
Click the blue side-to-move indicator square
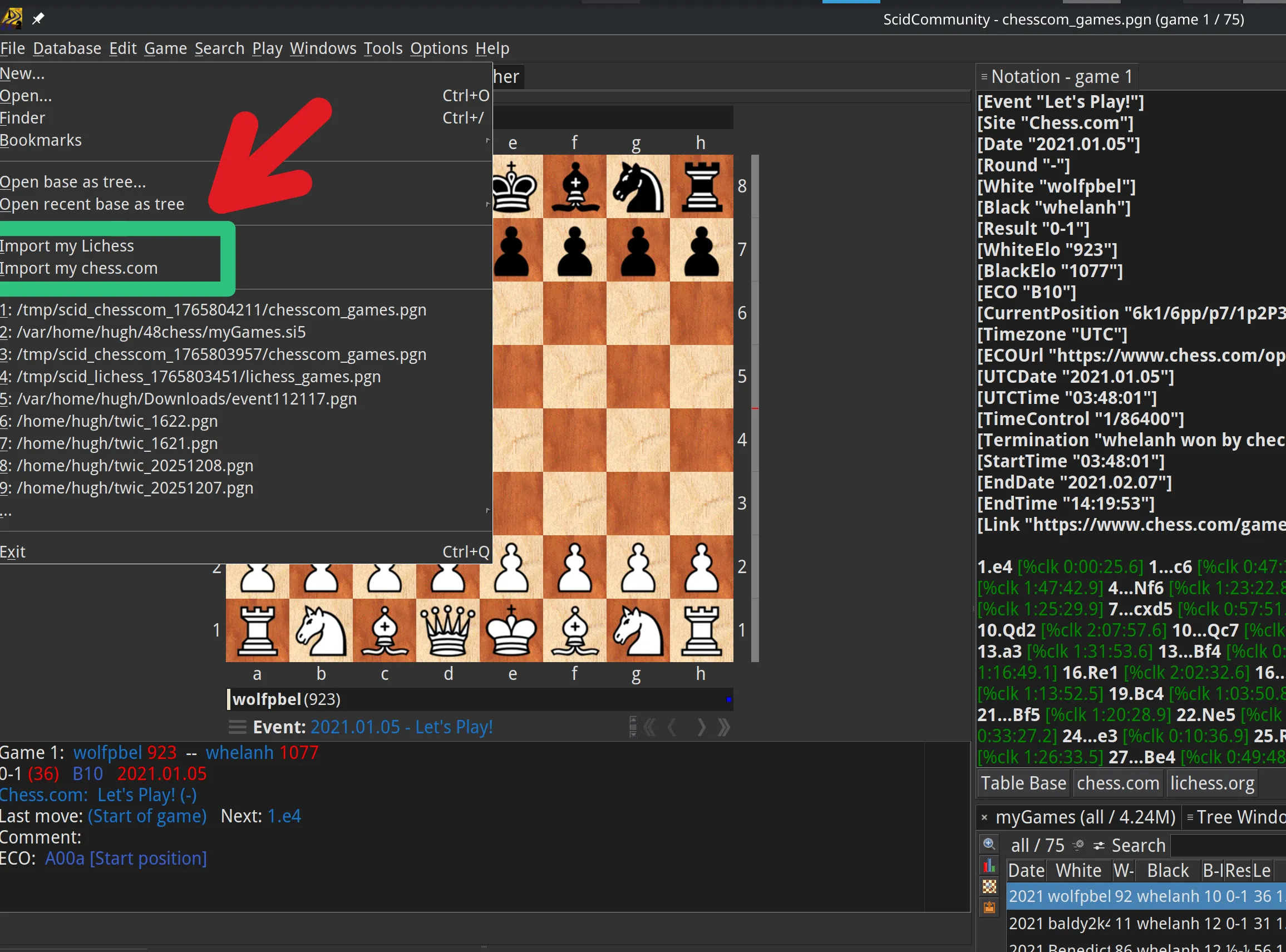728,699
